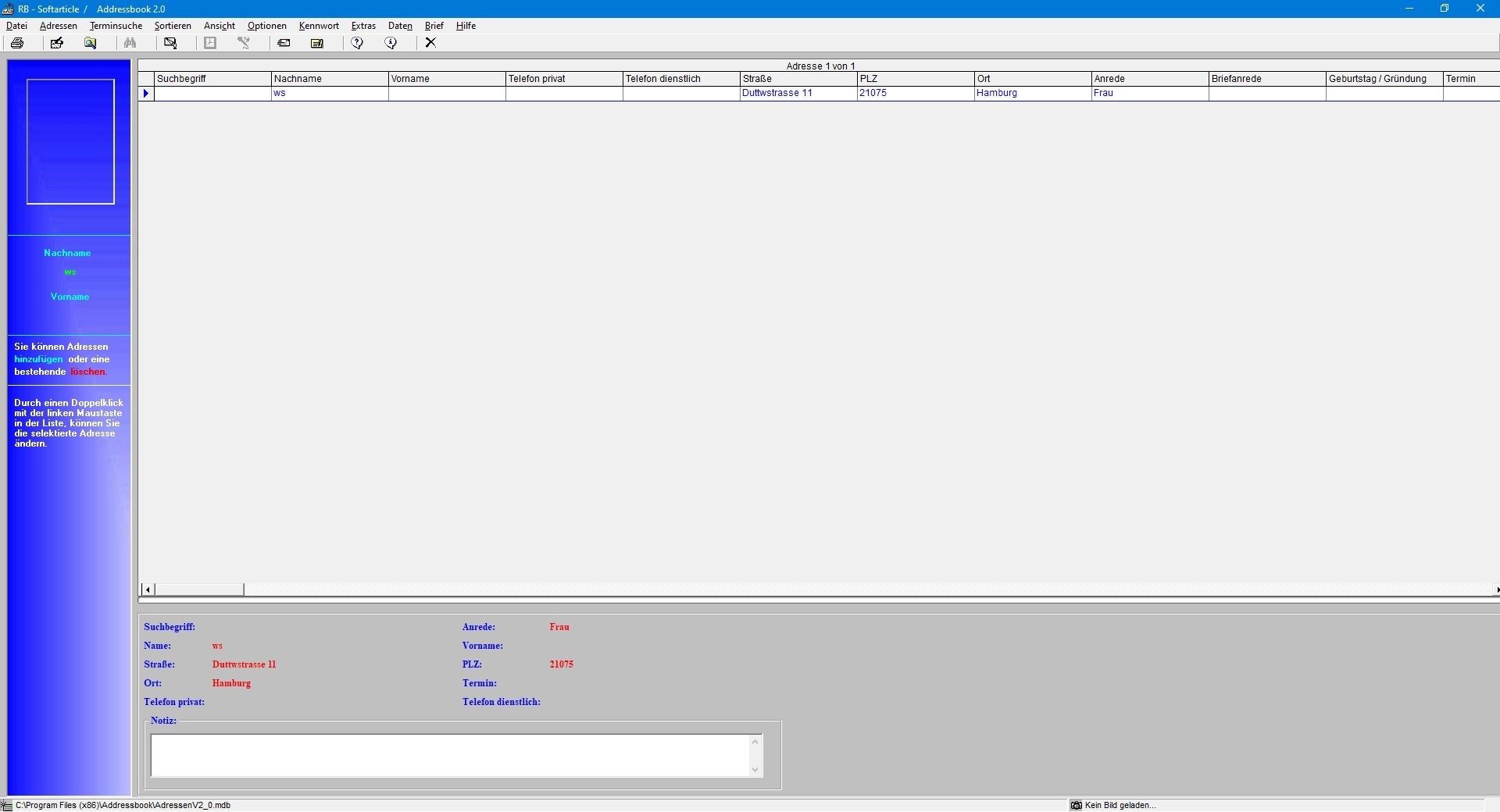The width and height of the screenshot is (1500, 812).
Task: Click the Anrede column header
Action: 1150,79
